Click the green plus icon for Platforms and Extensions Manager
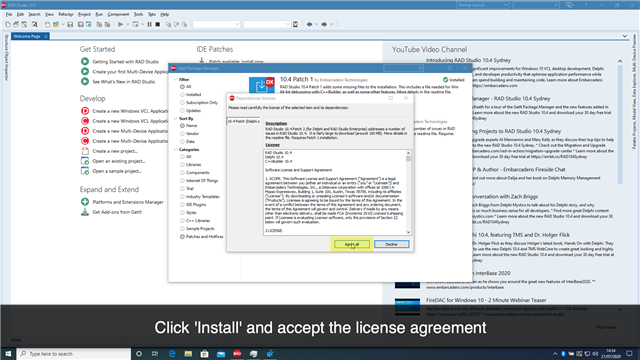 (85, 202)
